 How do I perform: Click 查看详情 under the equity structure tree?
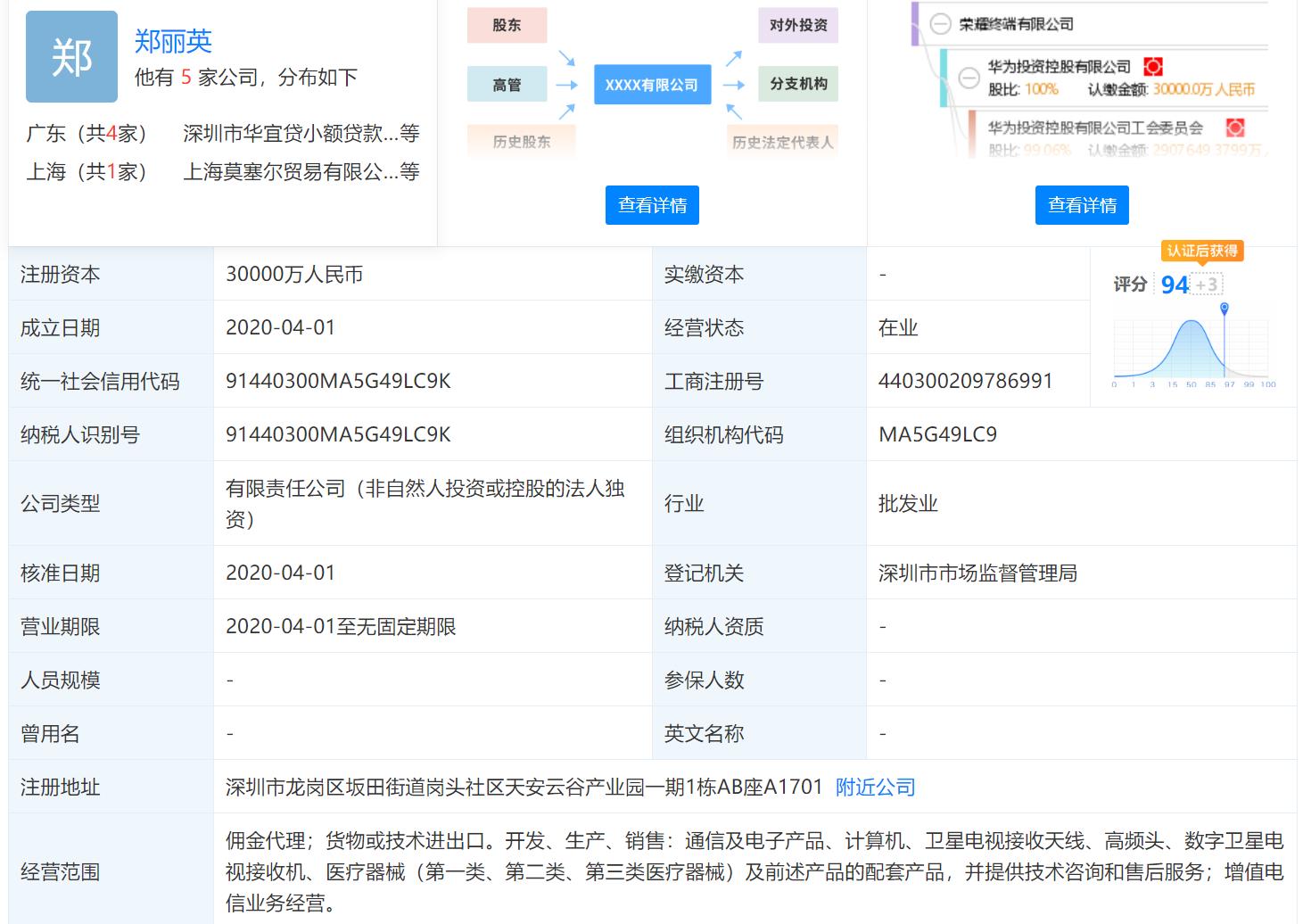[1082, 205]
